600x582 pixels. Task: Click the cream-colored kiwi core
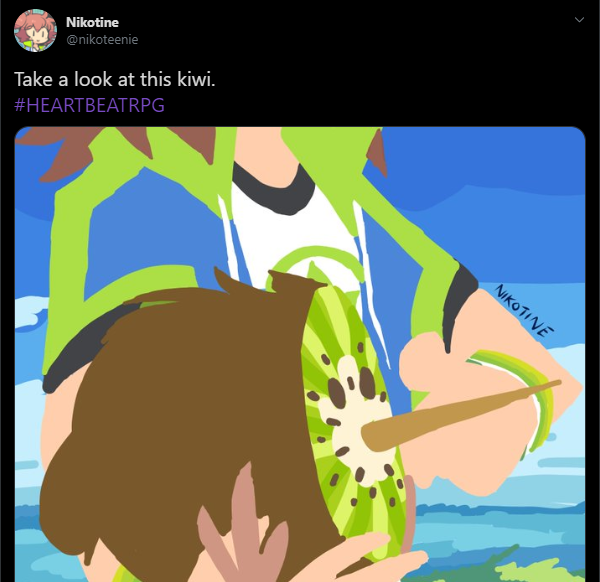(x=356, y=421)
